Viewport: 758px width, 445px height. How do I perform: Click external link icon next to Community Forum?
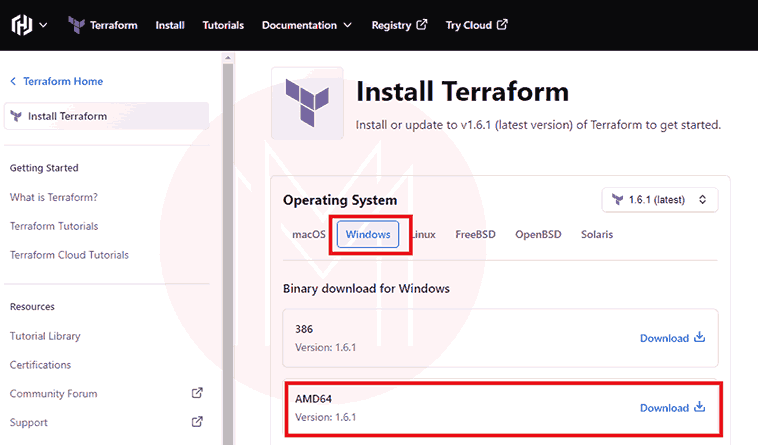tap(197, 393)
